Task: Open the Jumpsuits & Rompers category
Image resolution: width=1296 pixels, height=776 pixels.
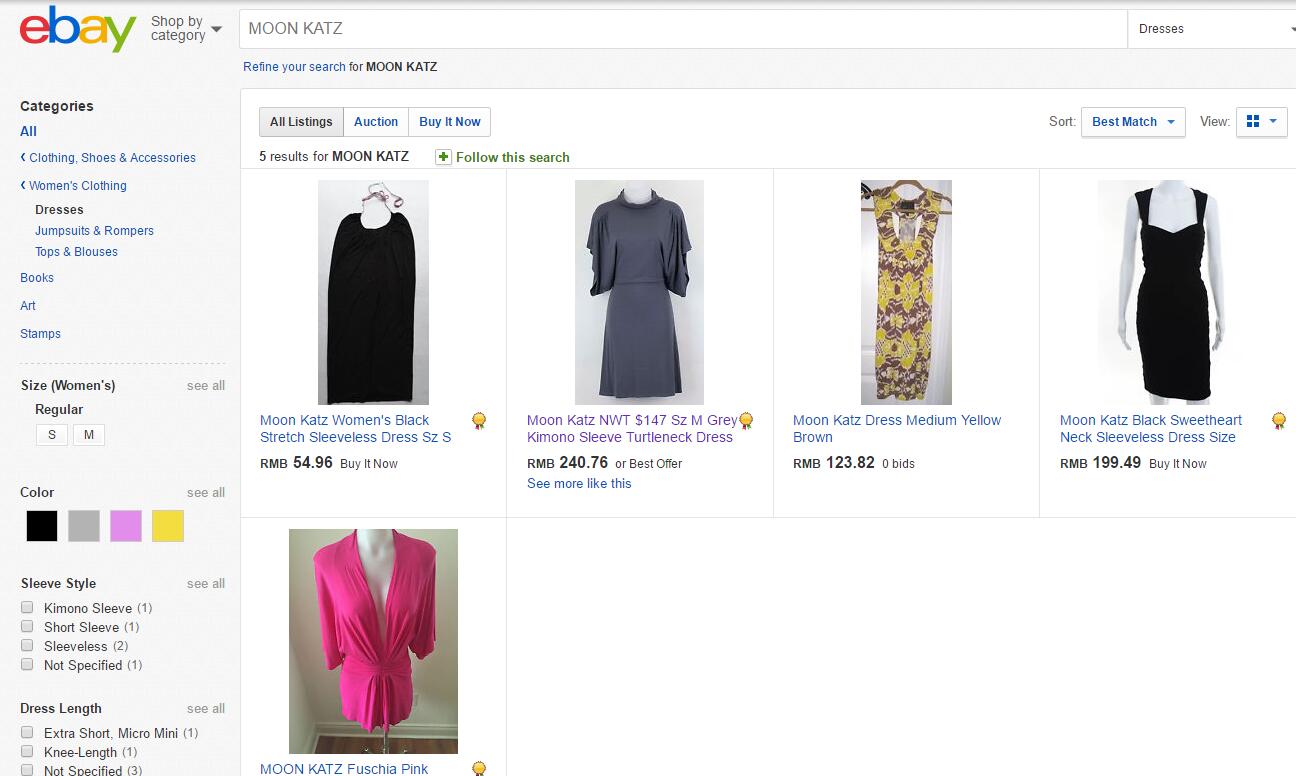Action: tap(94, 231)
